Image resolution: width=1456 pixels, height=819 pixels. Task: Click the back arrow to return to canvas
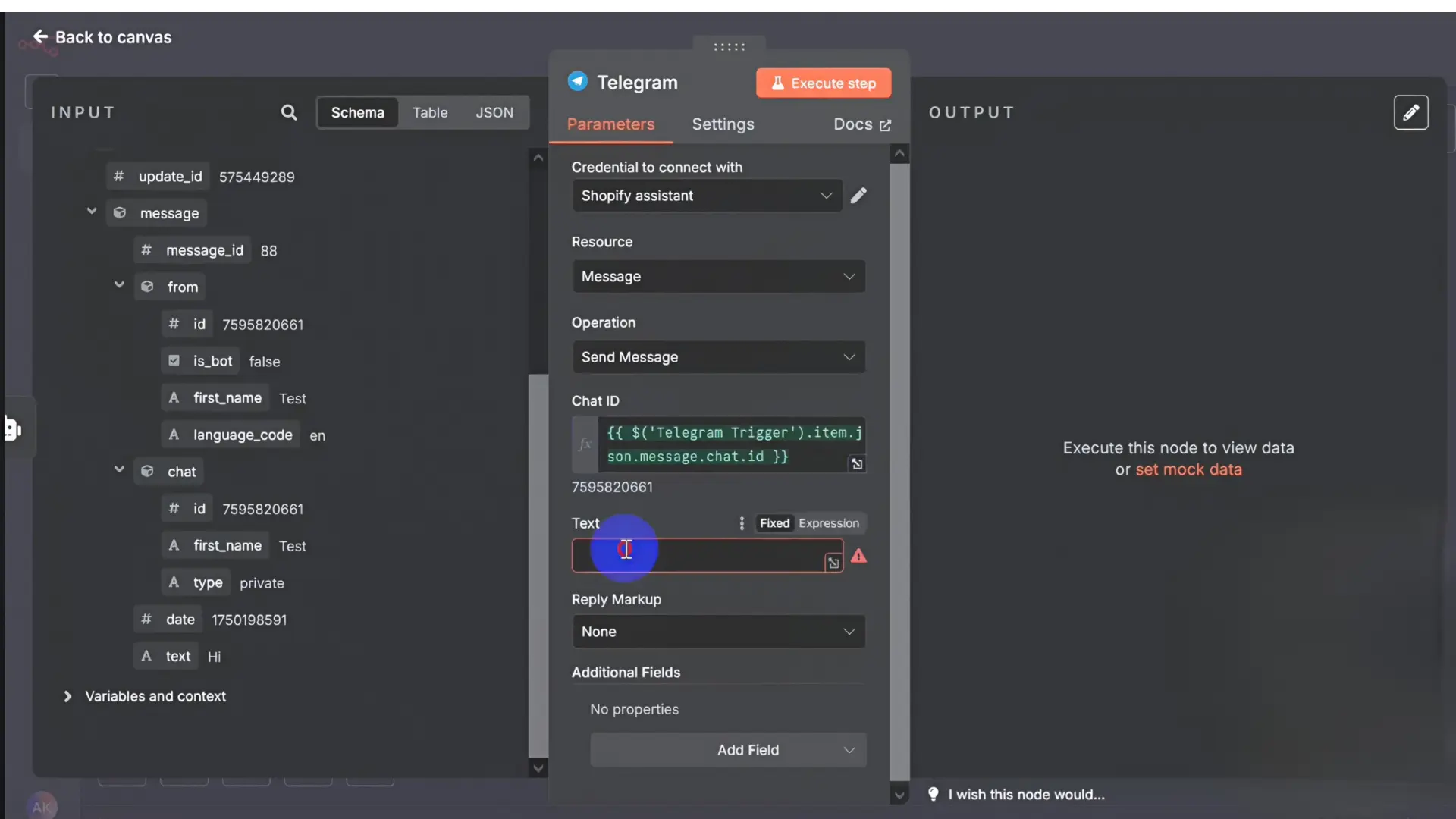[x=41, y=36]
